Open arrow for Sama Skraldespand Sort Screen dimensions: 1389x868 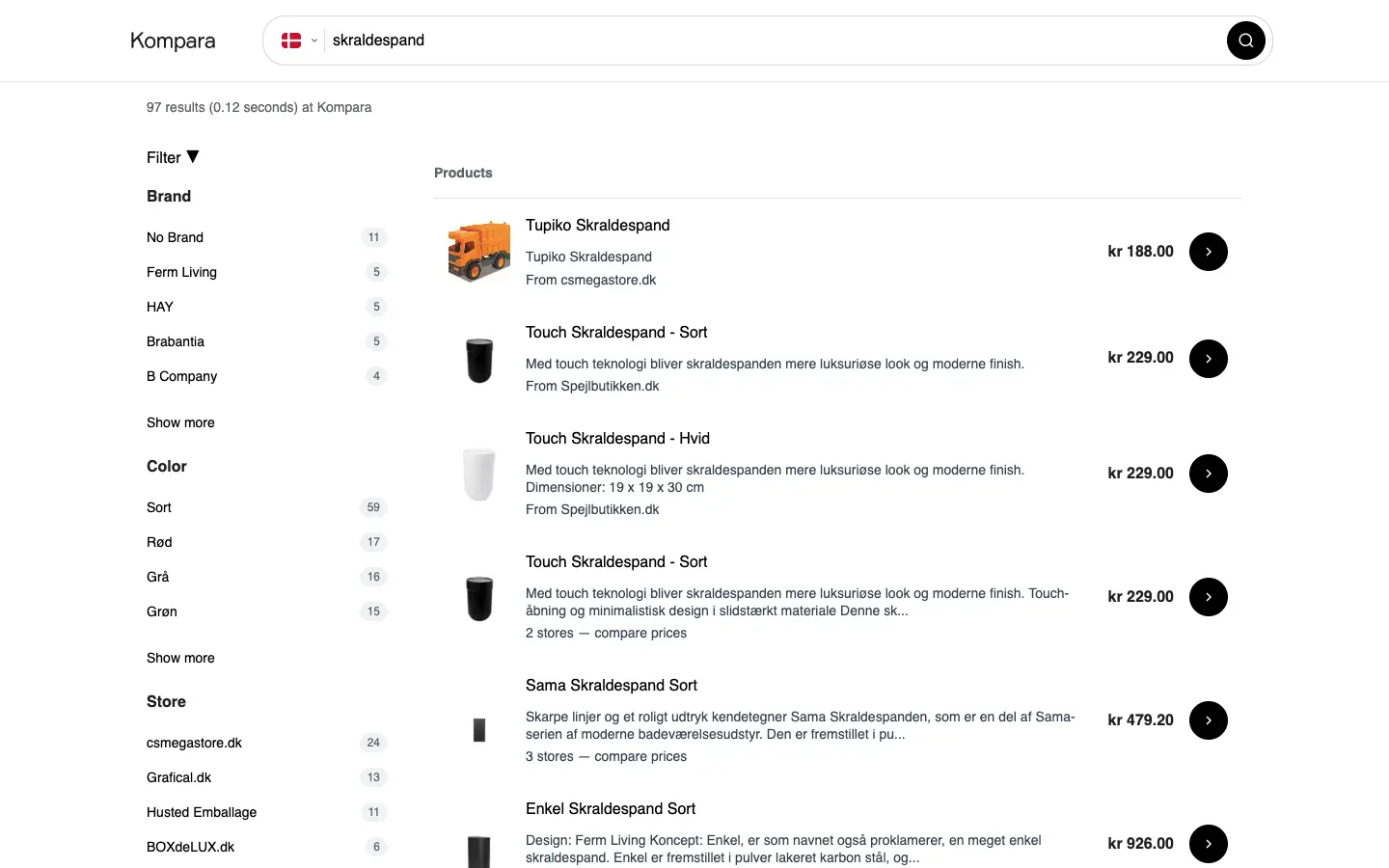(1208, 720)
